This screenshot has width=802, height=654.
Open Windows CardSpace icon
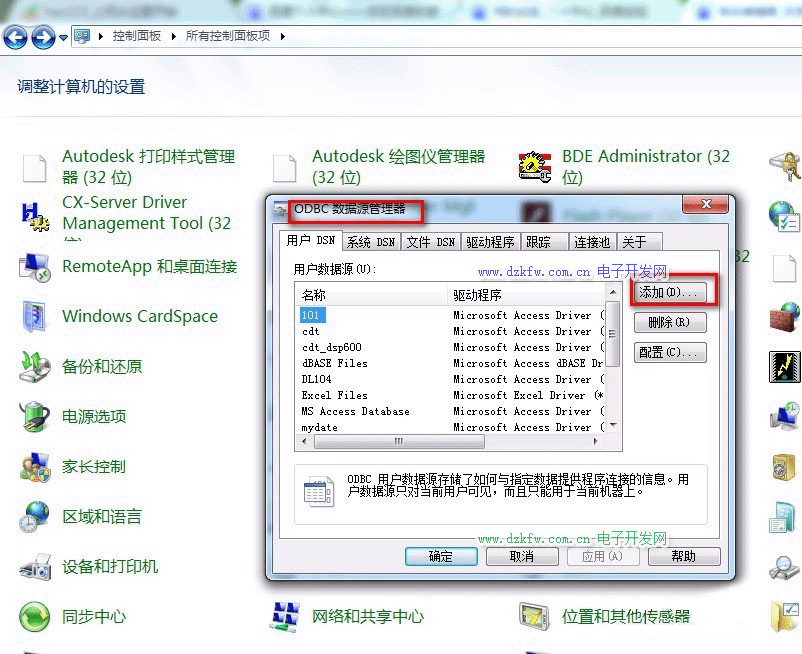pyautogui.click(x=35, y=317)
